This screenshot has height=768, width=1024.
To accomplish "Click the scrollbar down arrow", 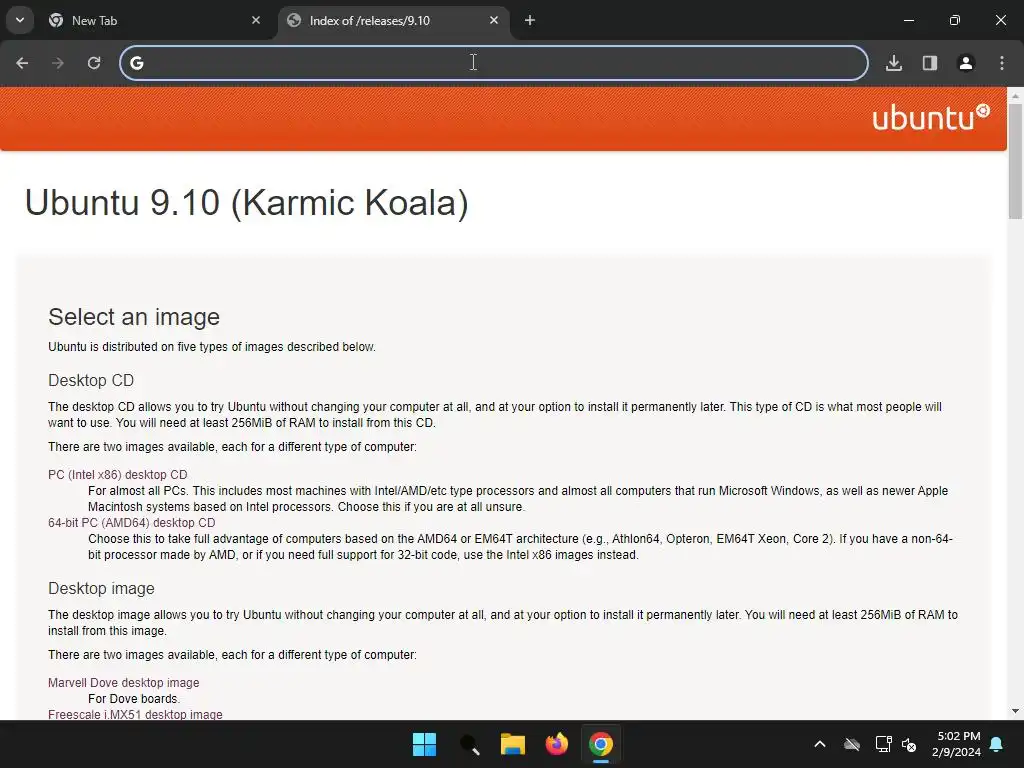I will tap(1016, 711).
